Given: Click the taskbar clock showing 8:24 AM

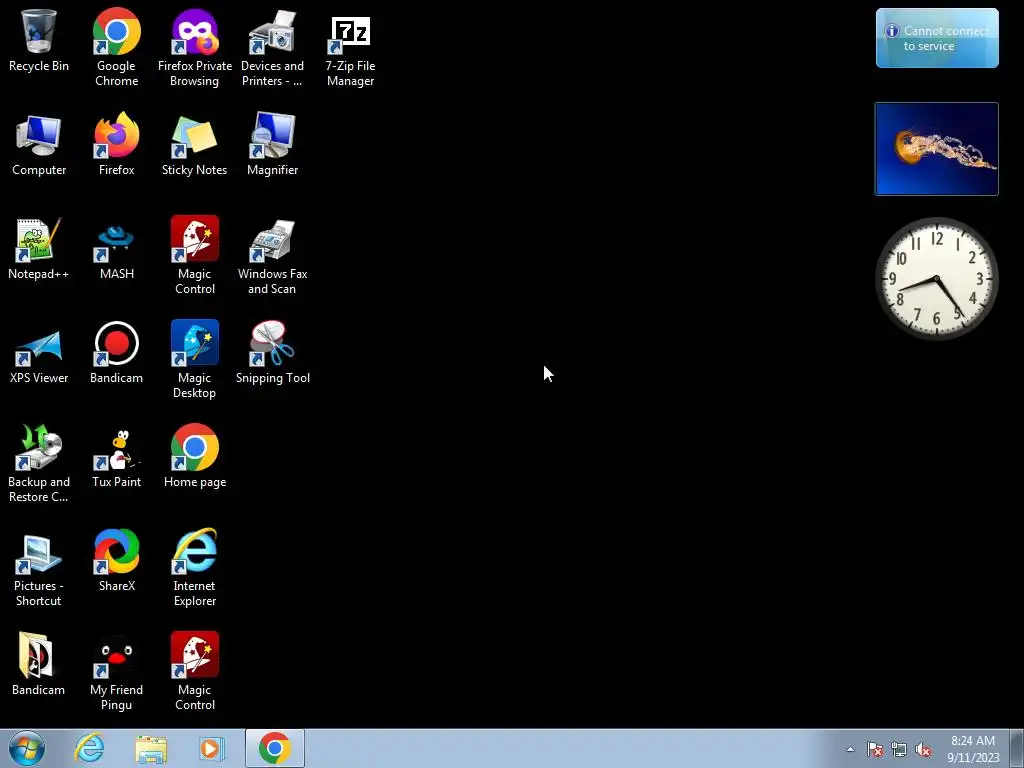Looking at the screenshot, I should pos(973,749).
